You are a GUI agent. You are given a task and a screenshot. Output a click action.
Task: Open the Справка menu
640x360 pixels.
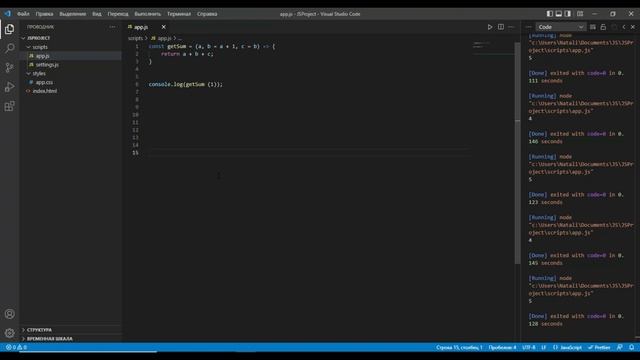(x=207, y=14)
